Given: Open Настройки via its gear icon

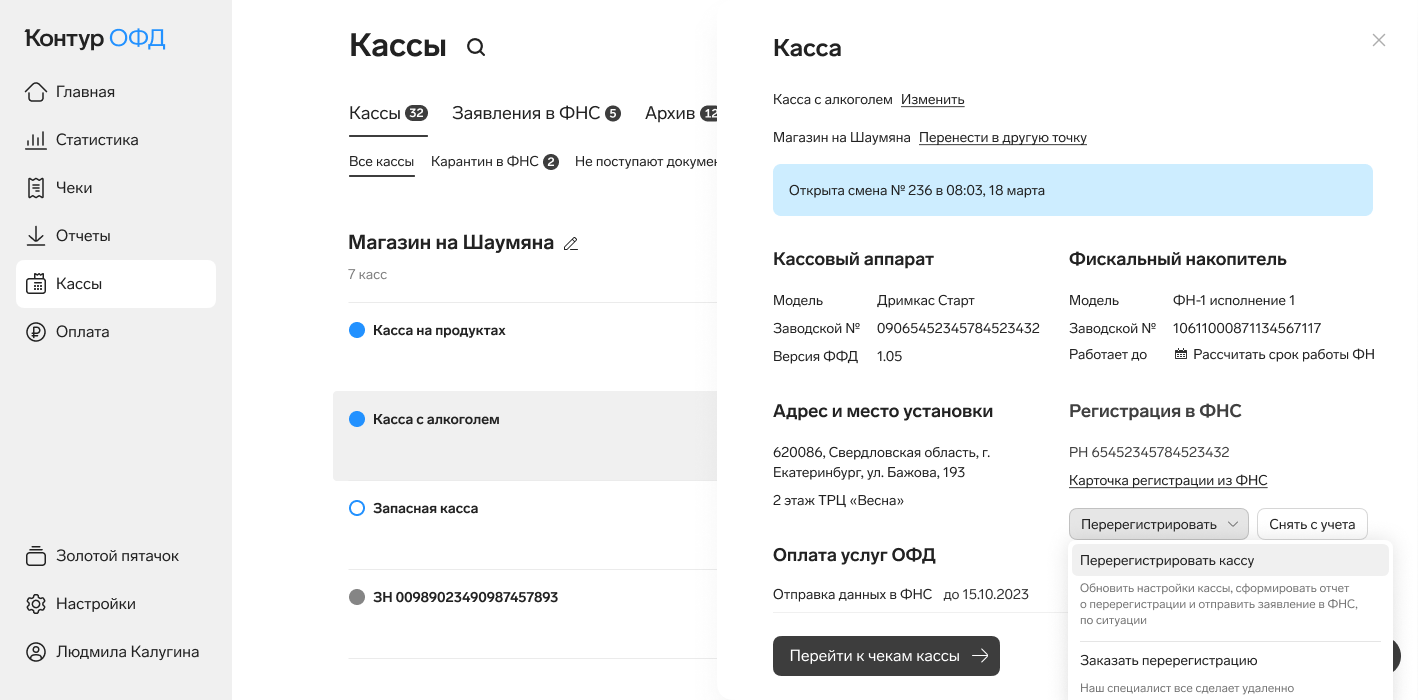Looking at the screenshot, I should tap(36, 604).
